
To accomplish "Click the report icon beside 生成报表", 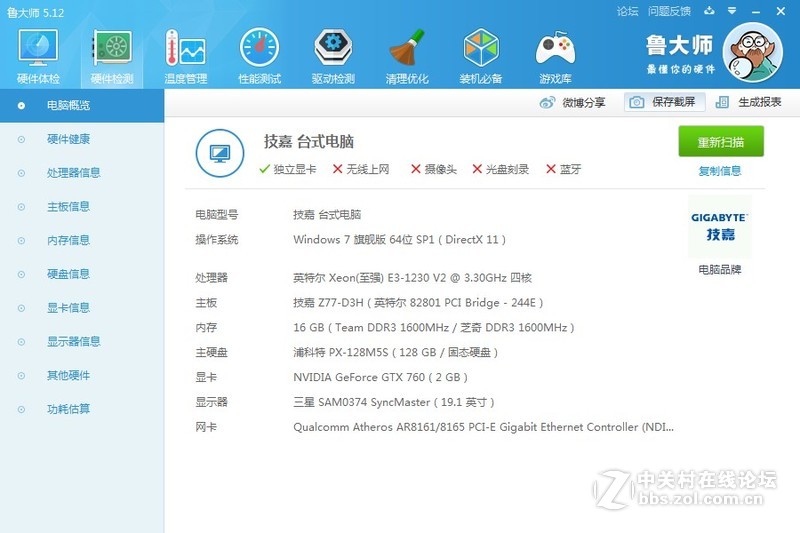I will click(722, 103).
